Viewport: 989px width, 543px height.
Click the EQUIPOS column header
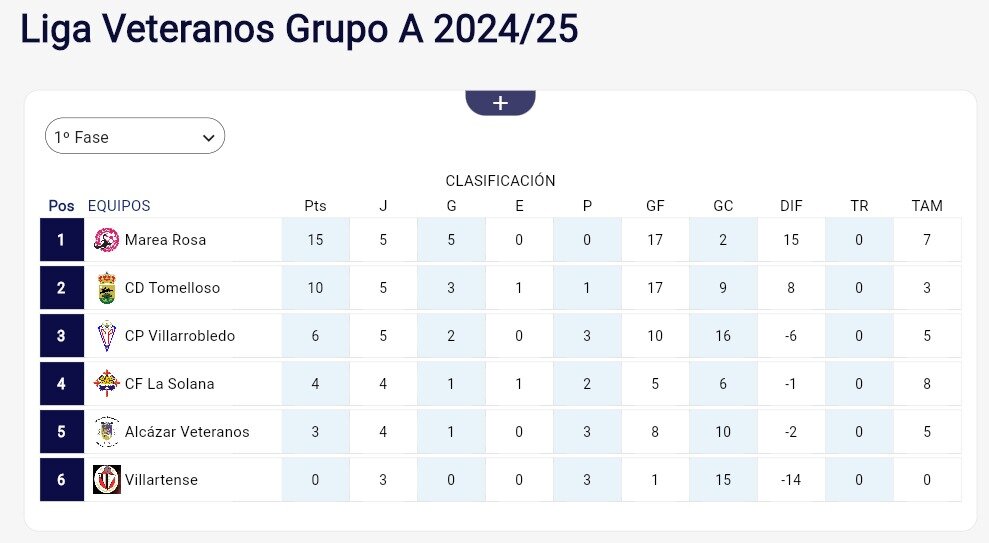(119, 206)
